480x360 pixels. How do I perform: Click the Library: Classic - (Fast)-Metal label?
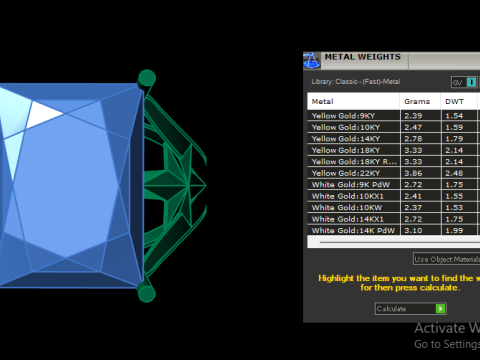(355, 82)
